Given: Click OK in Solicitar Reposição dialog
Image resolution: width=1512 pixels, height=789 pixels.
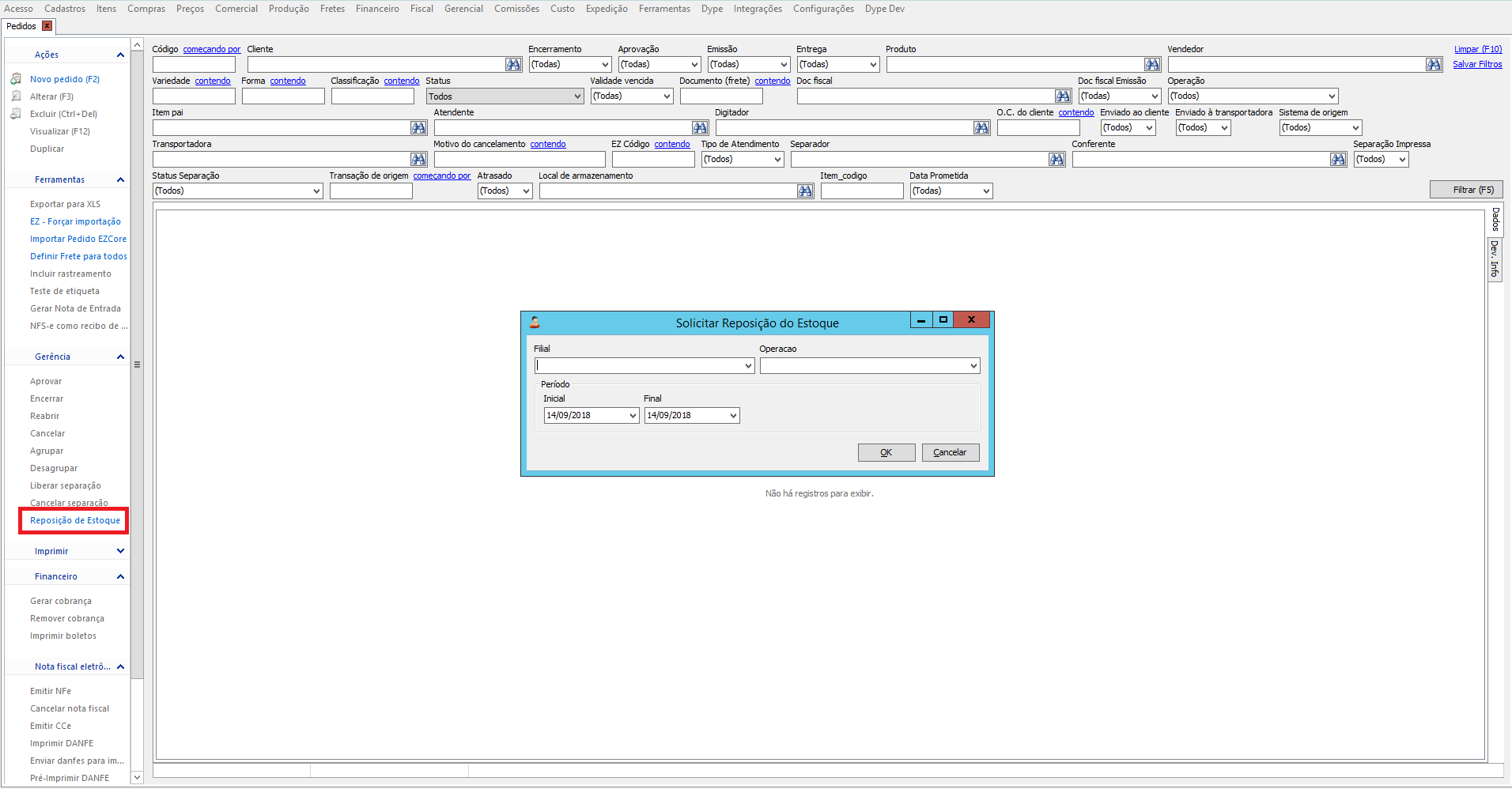Looking at the screenshot, I should tap(886, 452).
